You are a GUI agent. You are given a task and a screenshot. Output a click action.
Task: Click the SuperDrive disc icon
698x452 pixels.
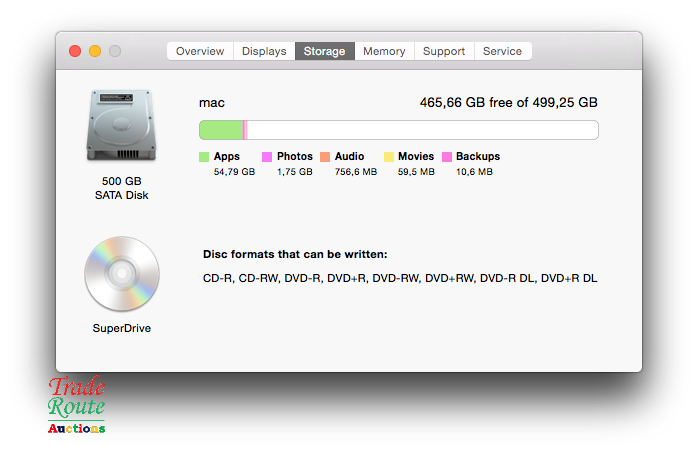pyautogui.click(x=121, y=273)
